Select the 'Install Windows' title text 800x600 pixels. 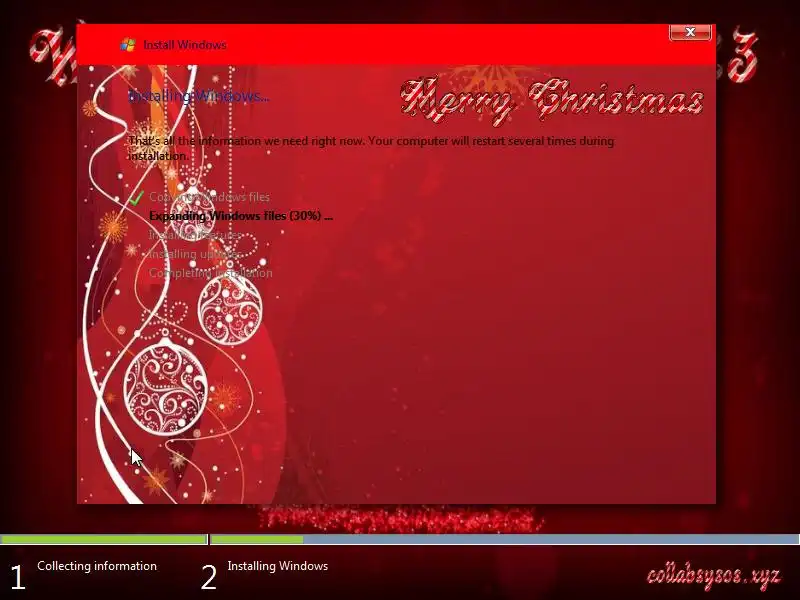tap(185, 45)
